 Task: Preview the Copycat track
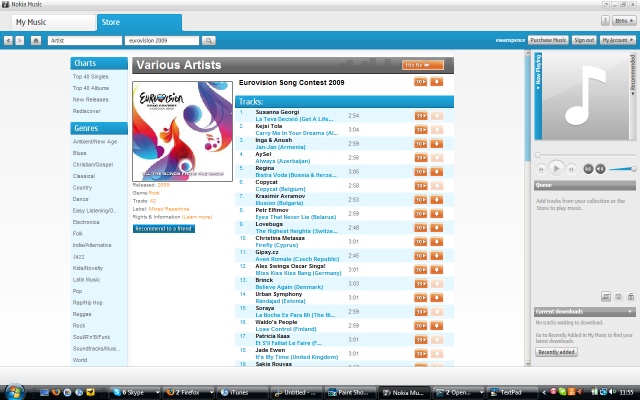tap(420, 186)
